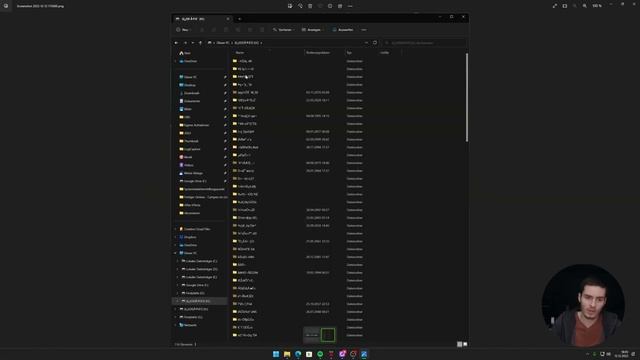Screen dimensions: 640x360
Task: Select Netzwerk in navigation tree
Action: click(x=188, y=325)
